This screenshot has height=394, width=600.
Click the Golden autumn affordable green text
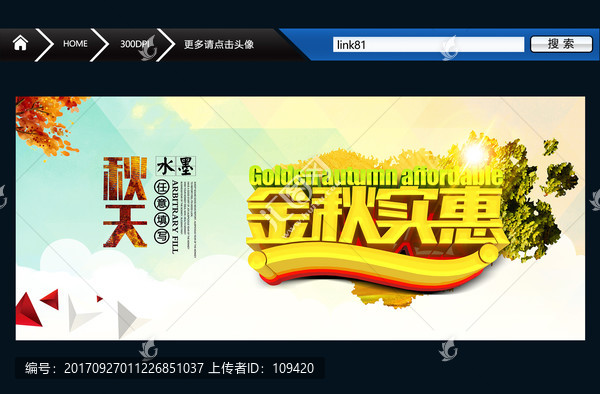click(x=376, y=176)
